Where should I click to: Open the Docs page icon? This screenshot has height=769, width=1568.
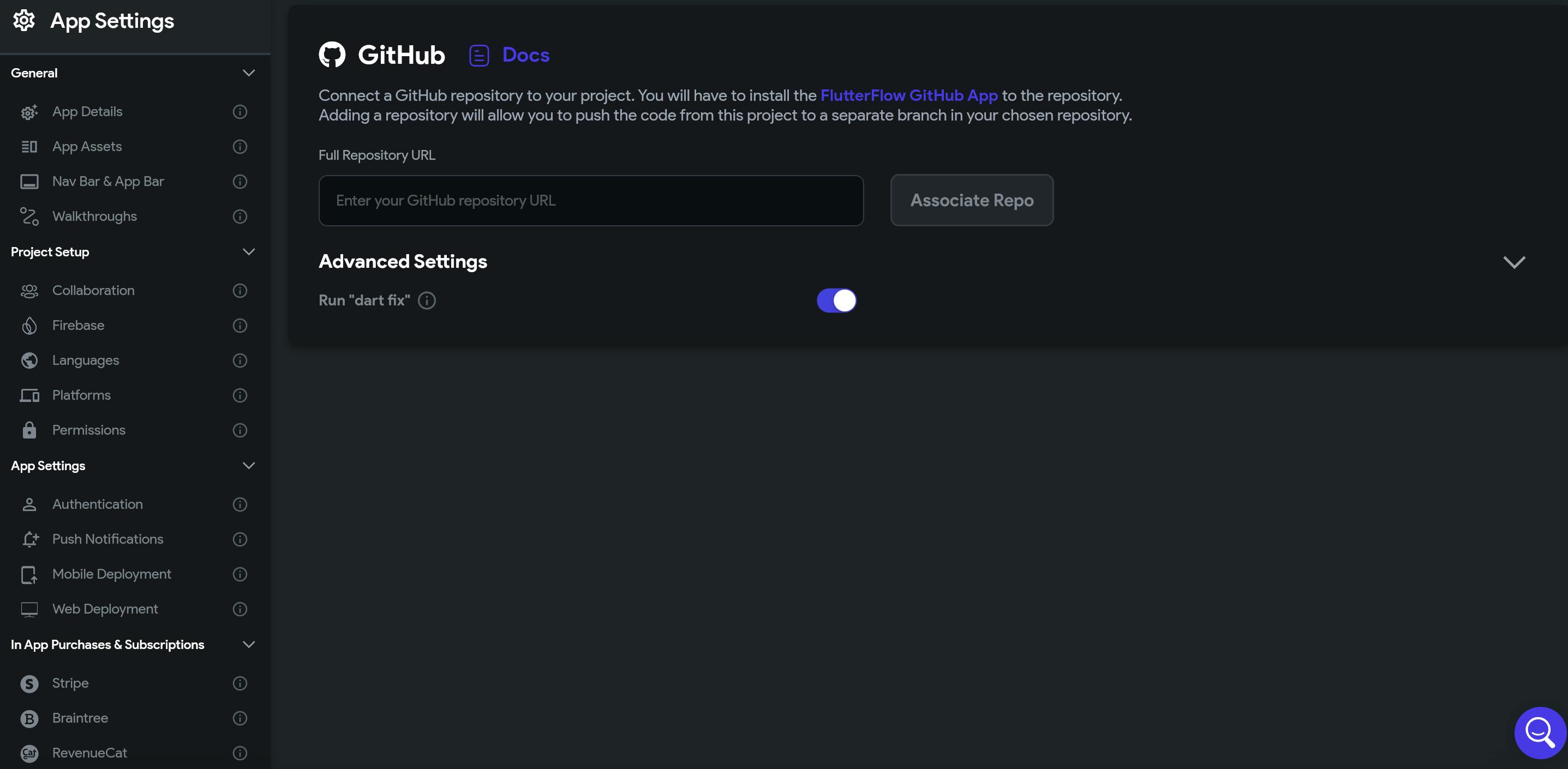click(x=479, y=56)
